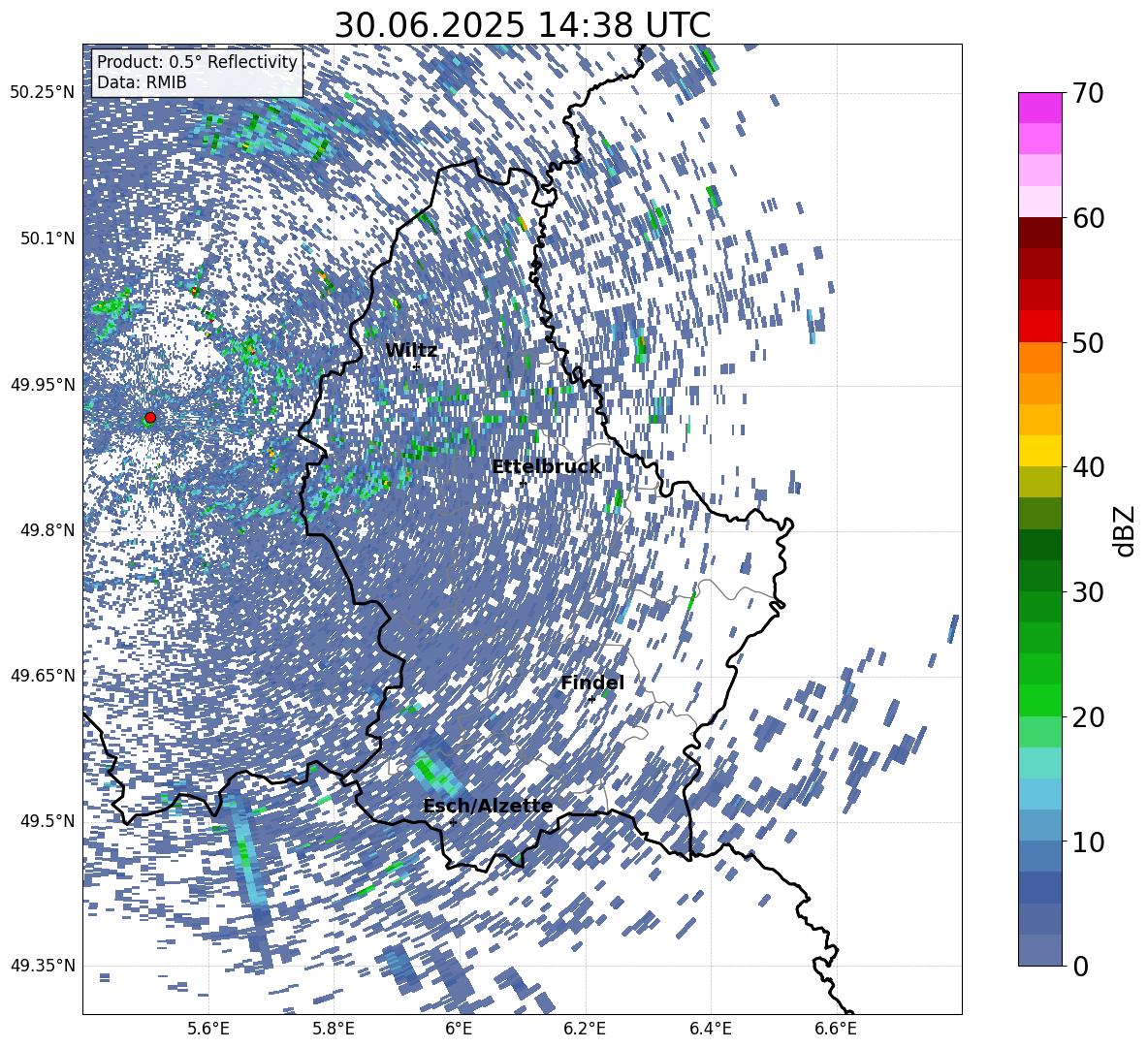Click the 50.25°N latitude label
The height and width of the screenshot is (1048, 1148).
(x=43, y=93)
